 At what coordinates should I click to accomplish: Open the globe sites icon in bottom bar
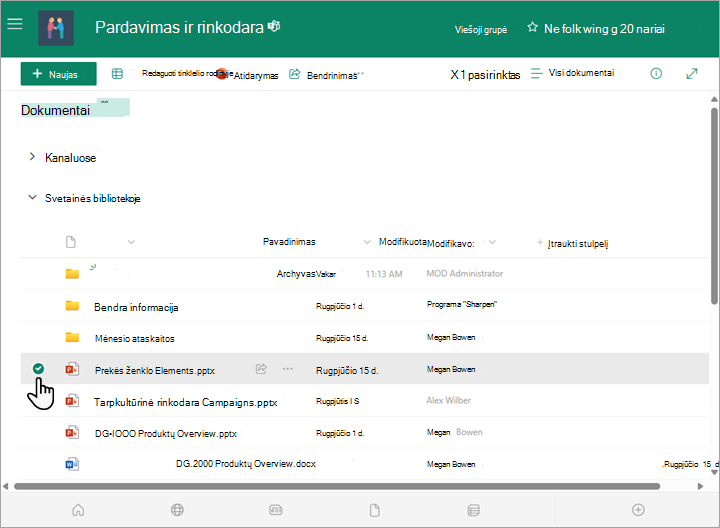[177, 510]
